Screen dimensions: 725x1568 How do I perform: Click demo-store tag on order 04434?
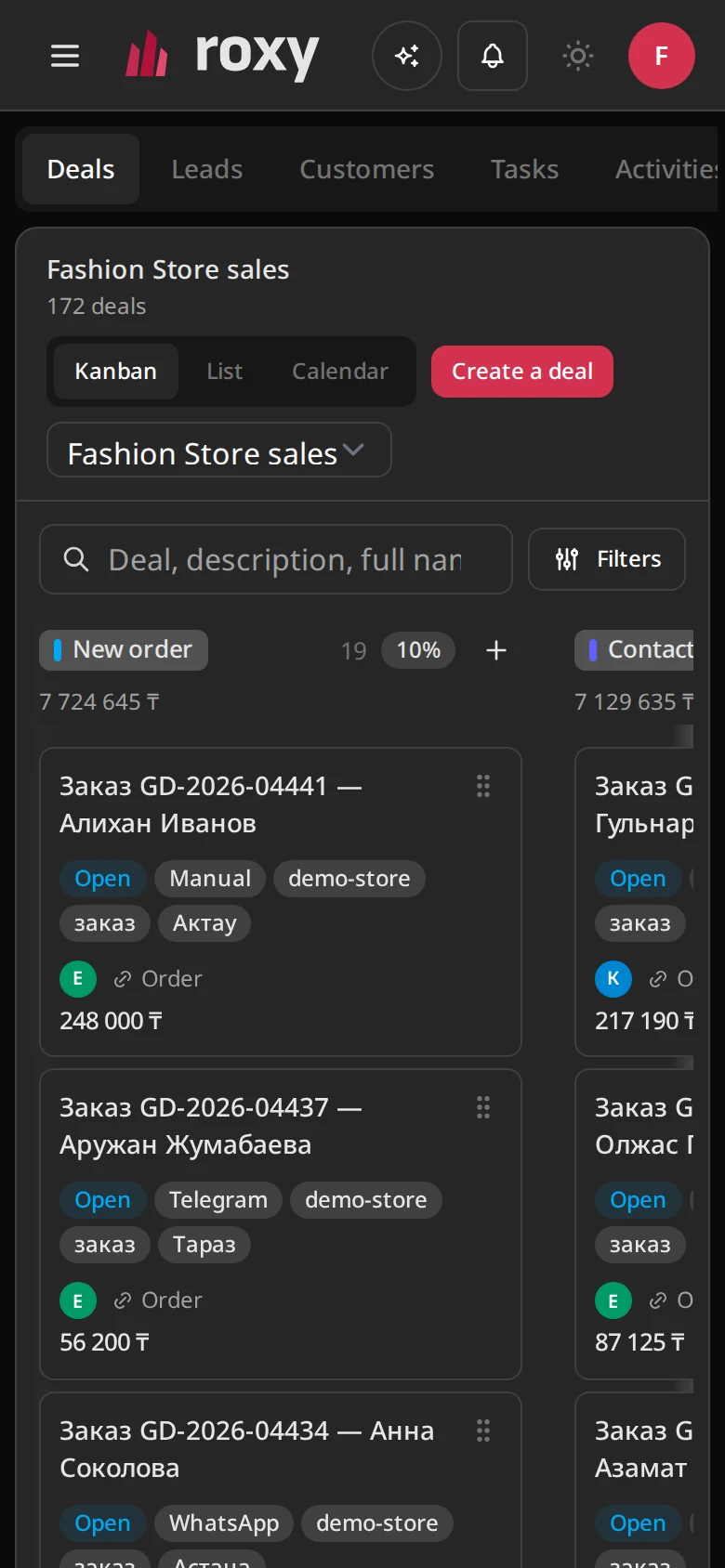[x=377, y=1523]
